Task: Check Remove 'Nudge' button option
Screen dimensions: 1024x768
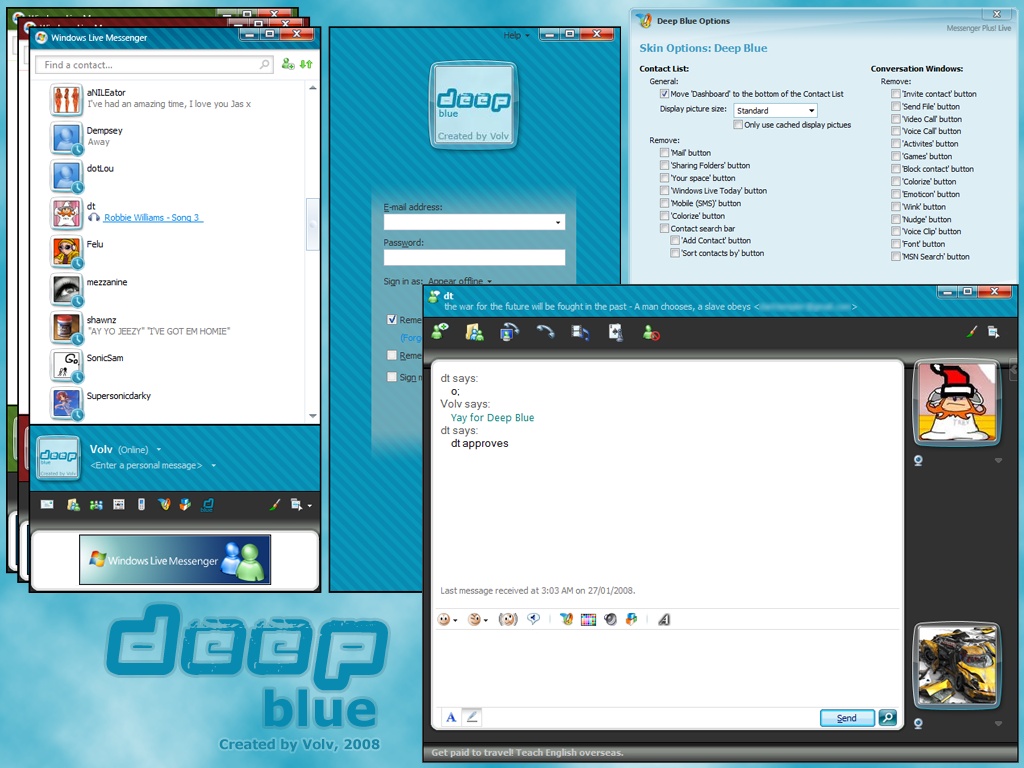Action: pos(896,219)
